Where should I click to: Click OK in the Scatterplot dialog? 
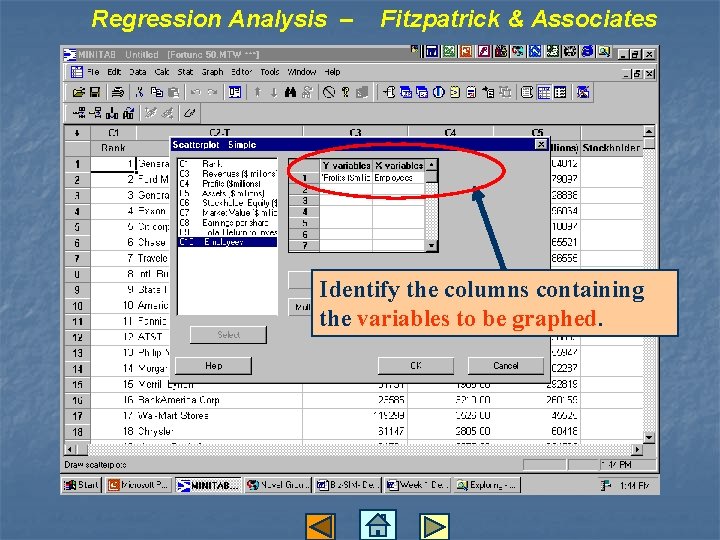click(416, 366)
